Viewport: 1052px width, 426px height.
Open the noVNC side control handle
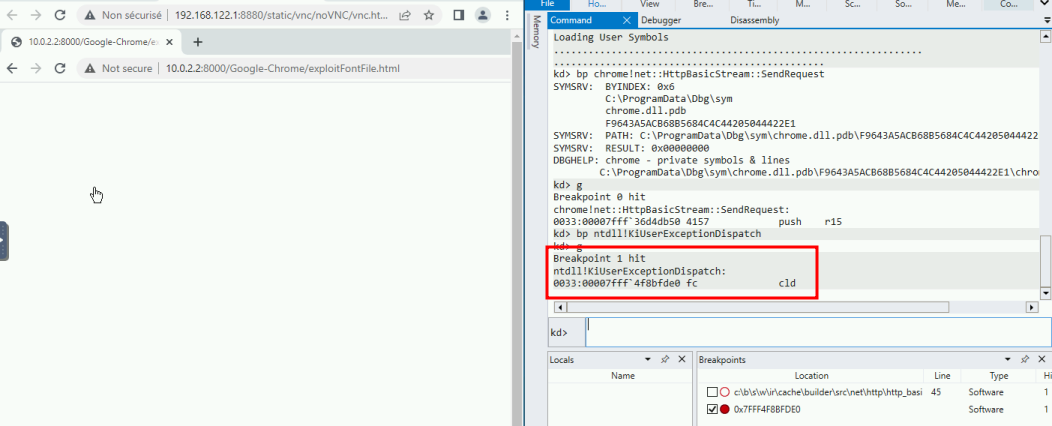click(x=3, y=240)
